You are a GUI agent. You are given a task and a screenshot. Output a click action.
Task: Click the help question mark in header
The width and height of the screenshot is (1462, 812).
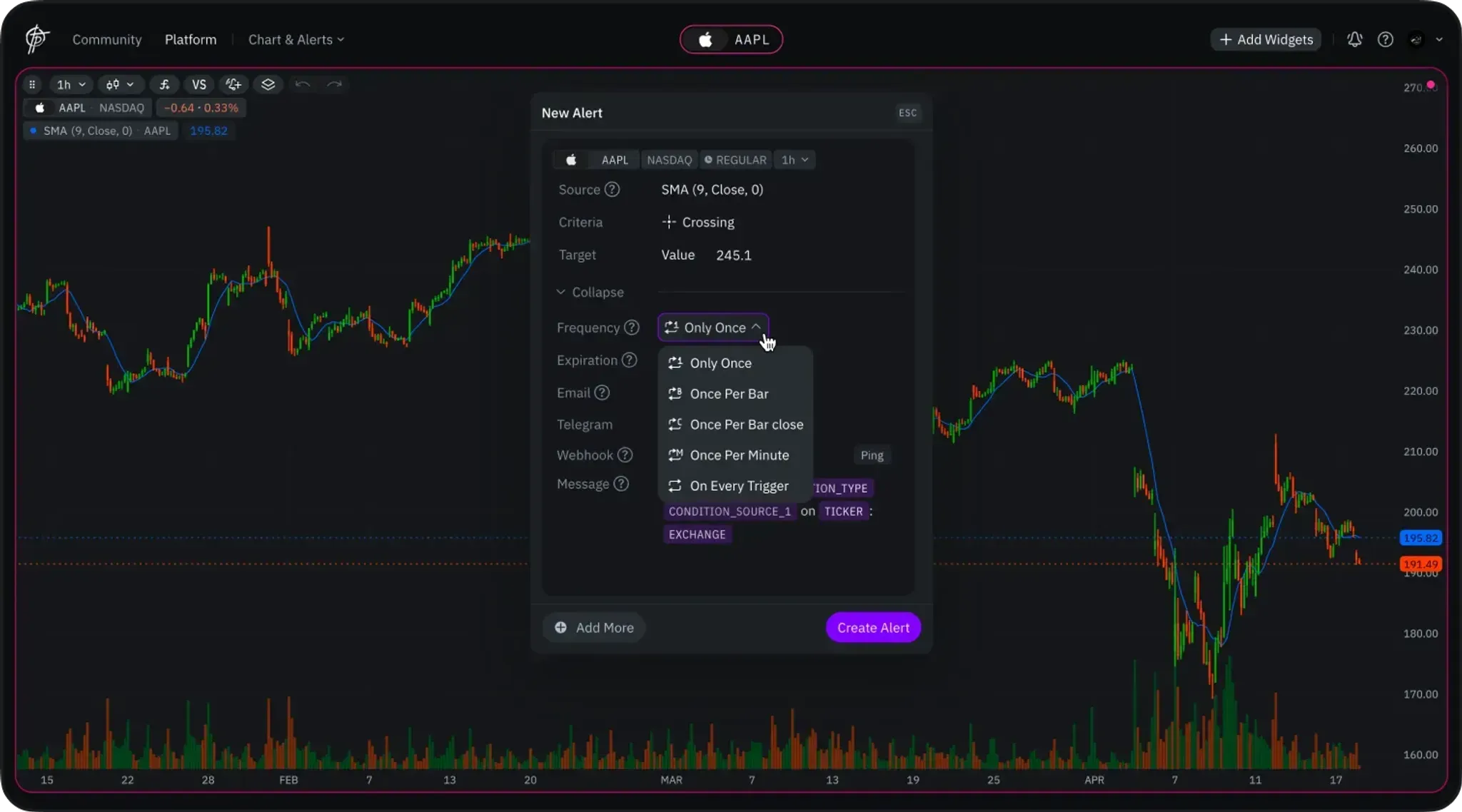[1385, 39]
